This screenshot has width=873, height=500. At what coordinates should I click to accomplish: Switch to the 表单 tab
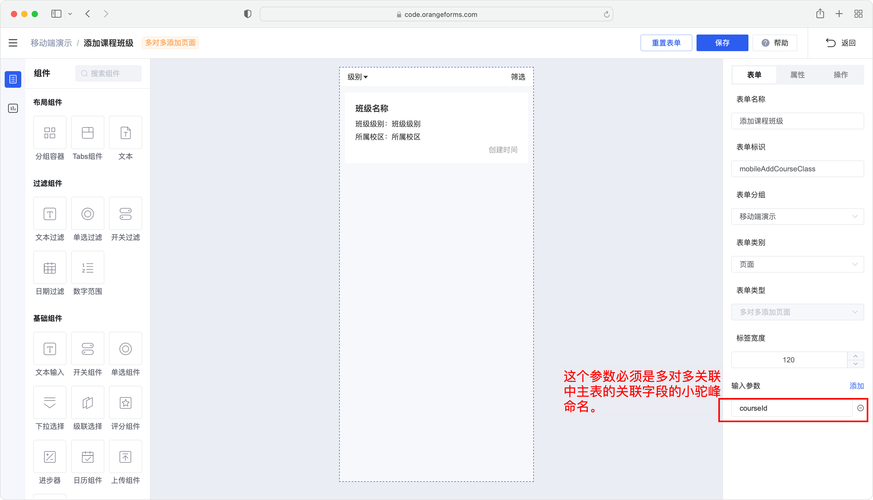point(754,75)
